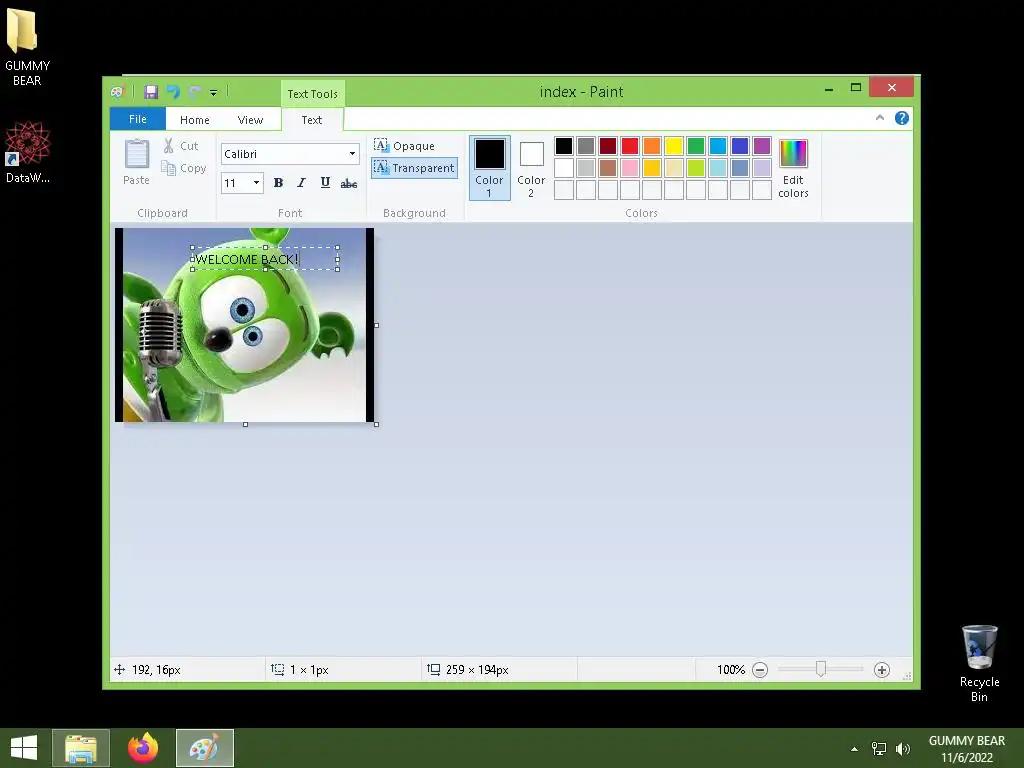This screenshot has height=768, width=1024.
Task: Pick the light blue color swatch
Action: [718, 168]
